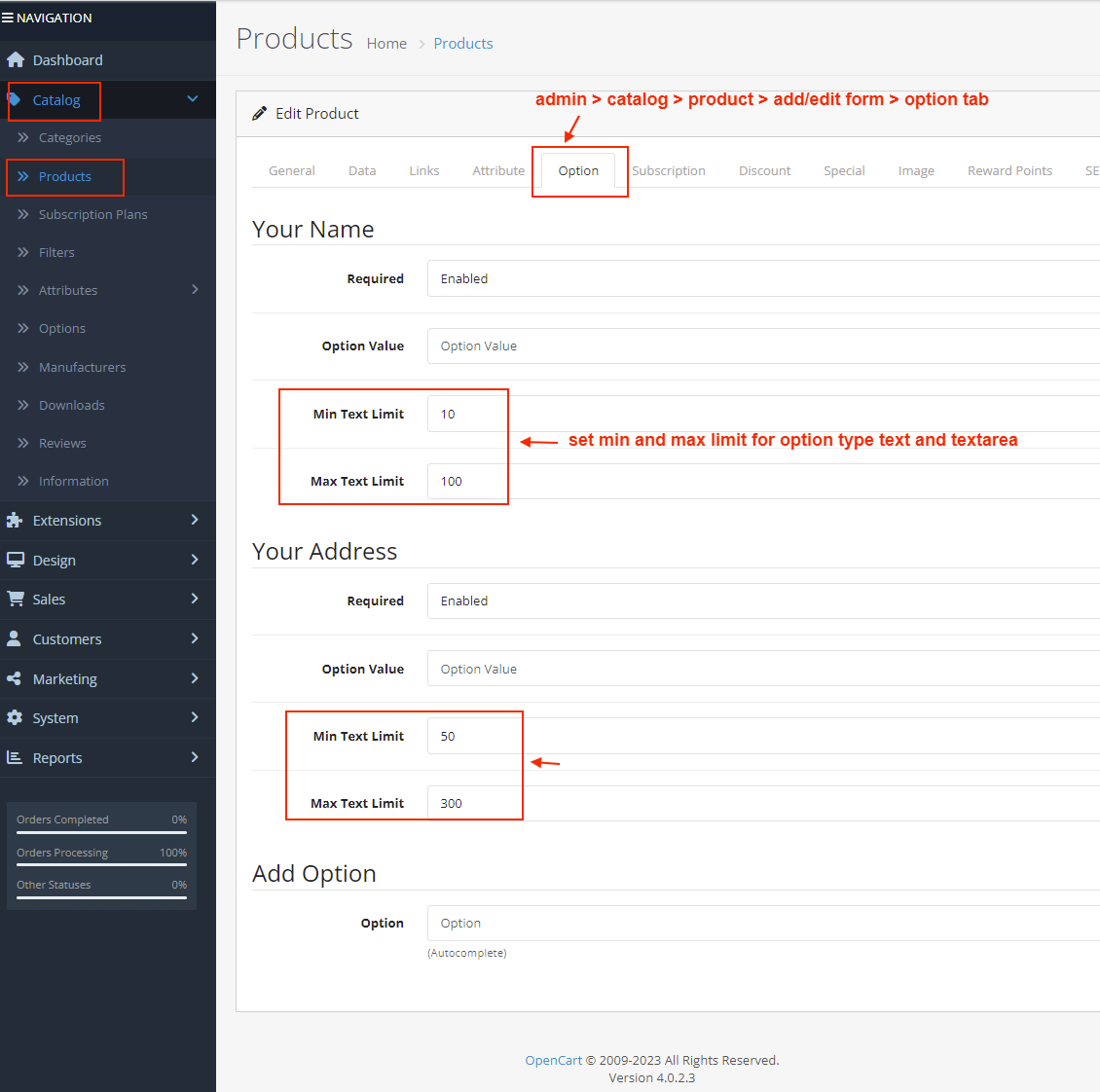
Task: Click the hamburger navigation menu icon
Action: 8,18
